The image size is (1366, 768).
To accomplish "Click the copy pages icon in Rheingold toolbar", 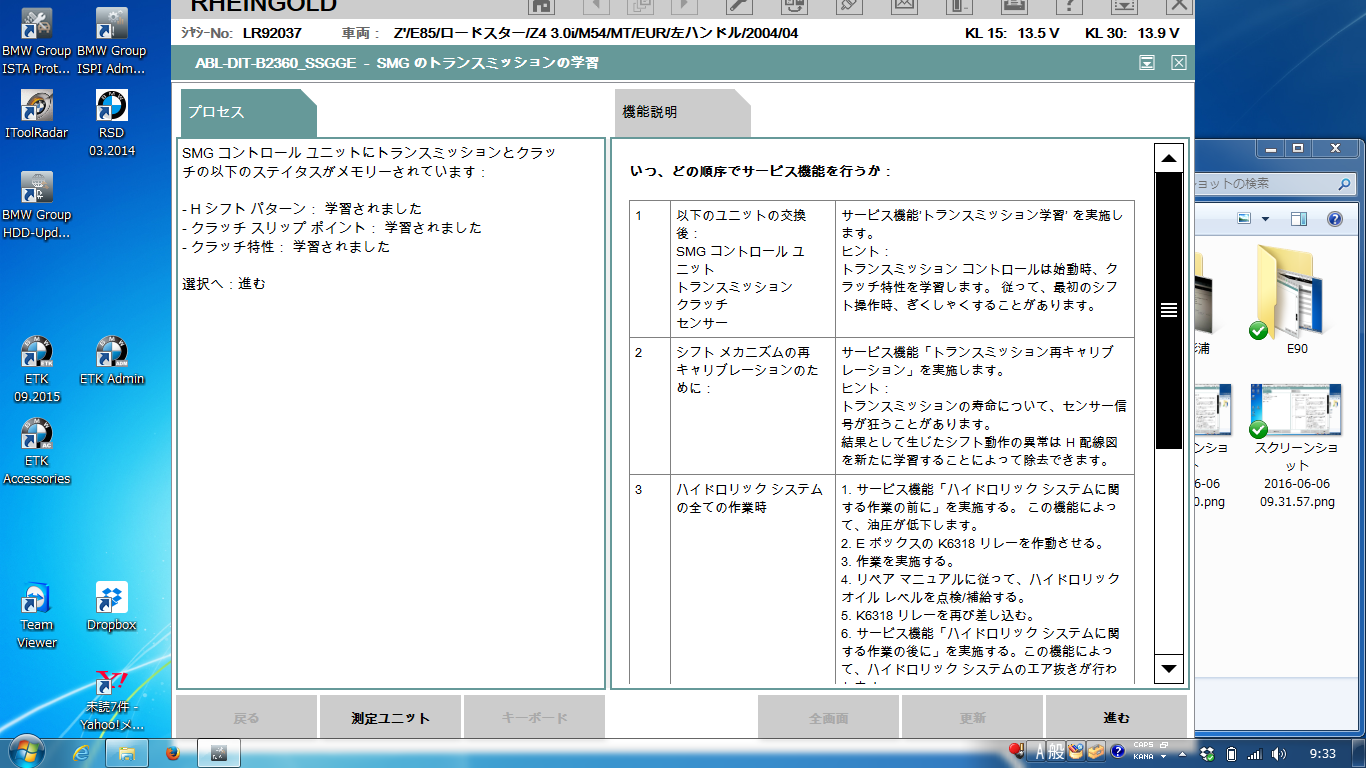I will coord(640,7).
